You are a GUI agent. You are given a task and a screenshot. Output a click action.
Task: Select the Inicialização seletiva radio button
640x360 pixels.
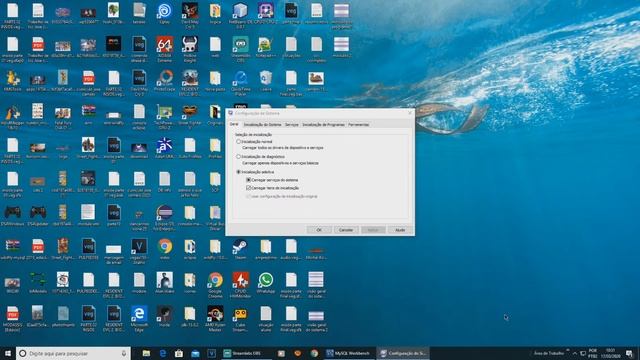[x=239, y=172]
